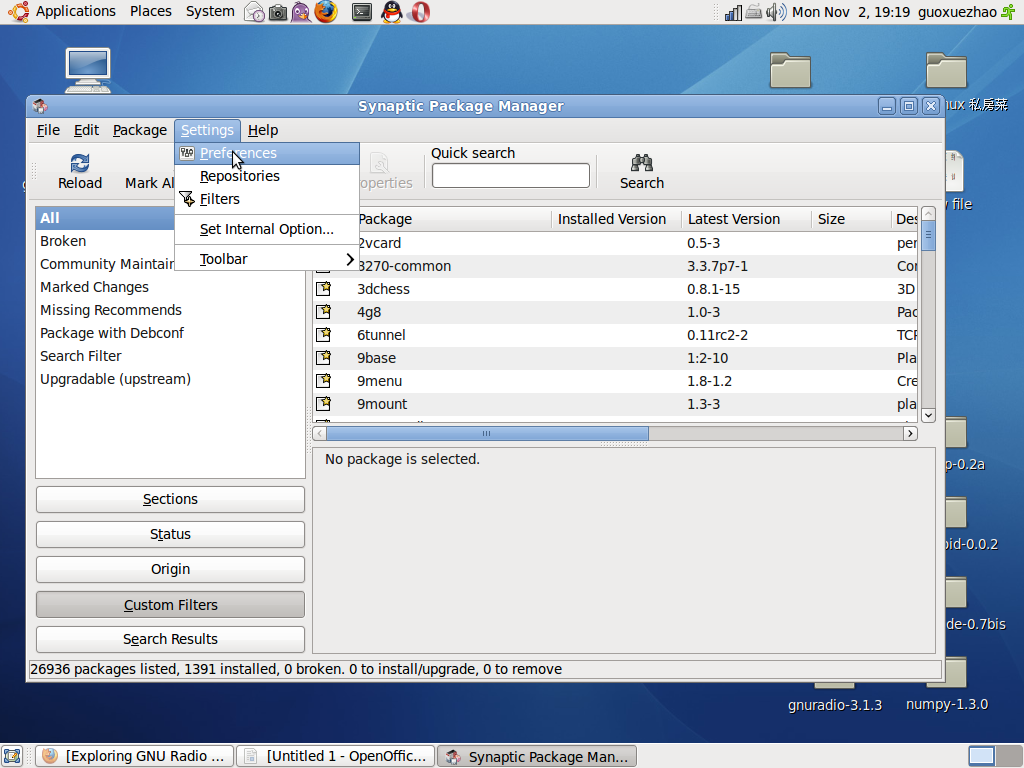
Task: Select the Computer icon on the desktop
Action: click(x=88, y=70)
